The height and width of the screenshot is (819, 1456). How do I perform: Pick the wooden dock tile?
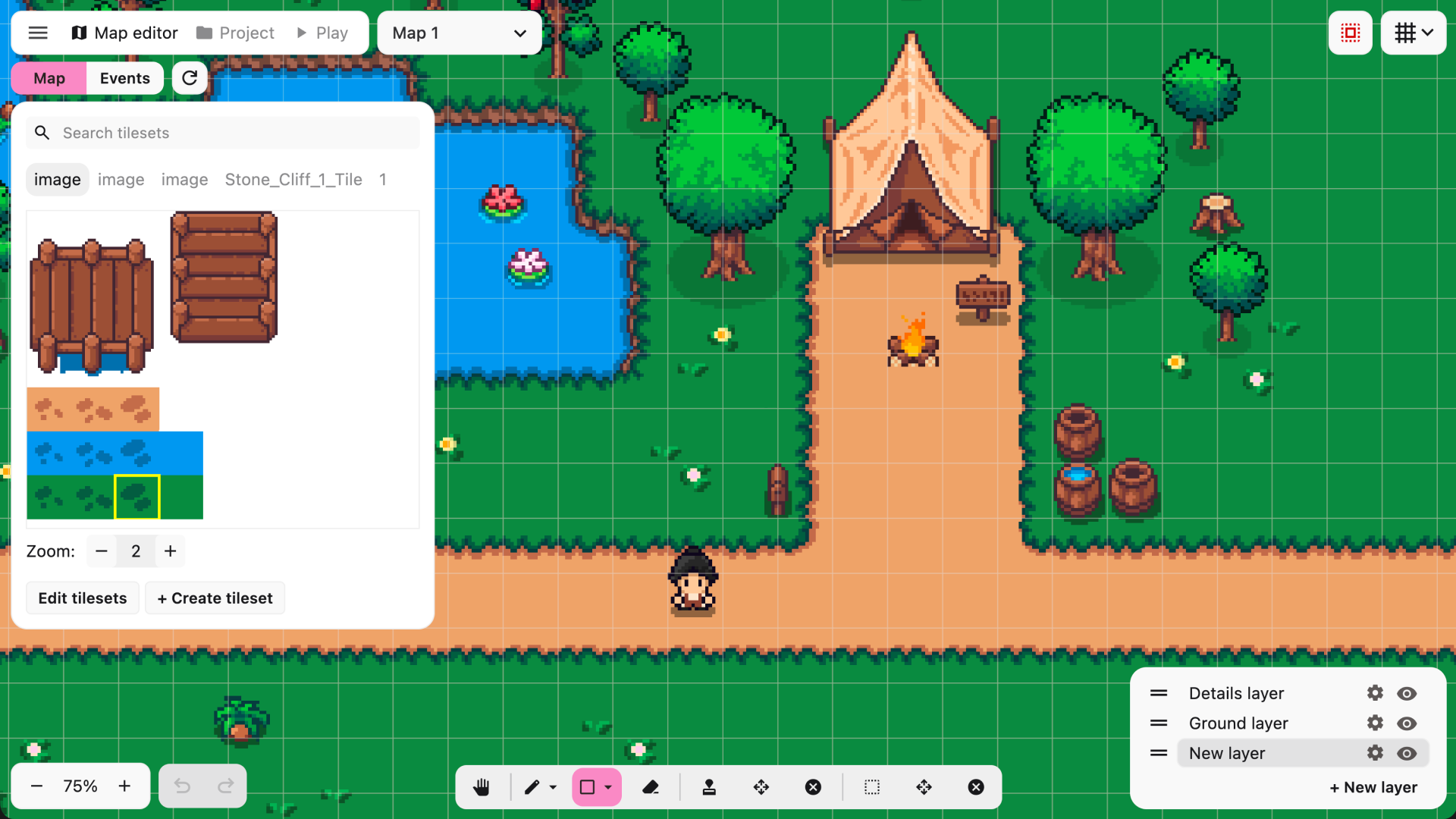(x=92, y=306)
